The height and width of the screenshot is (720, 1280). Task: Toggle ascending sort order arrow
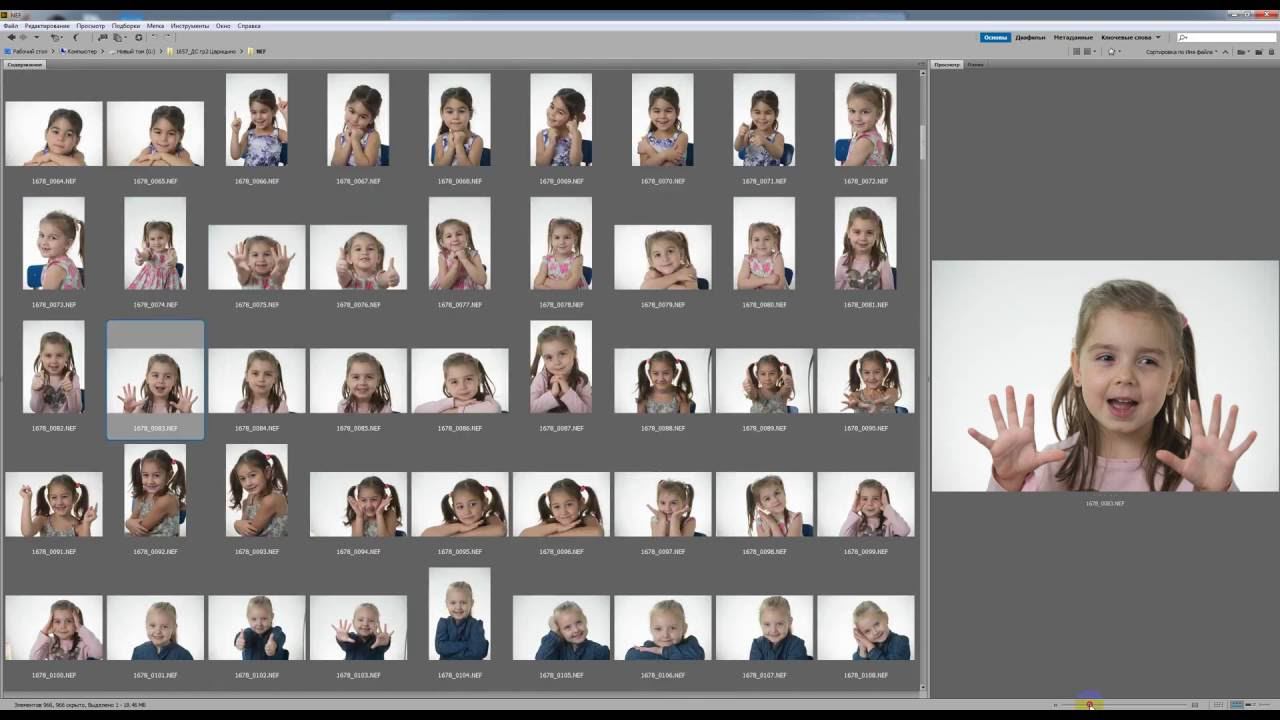click(x=1226, y=51)
